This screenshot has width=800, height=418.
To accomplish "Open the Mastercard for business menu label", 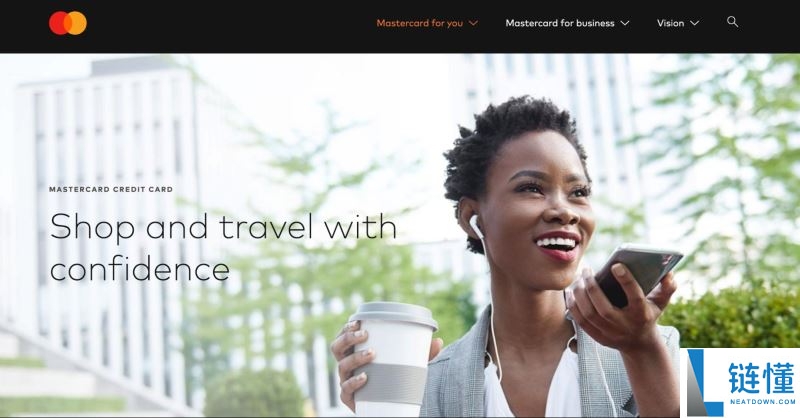I will (x=560, y=23).
